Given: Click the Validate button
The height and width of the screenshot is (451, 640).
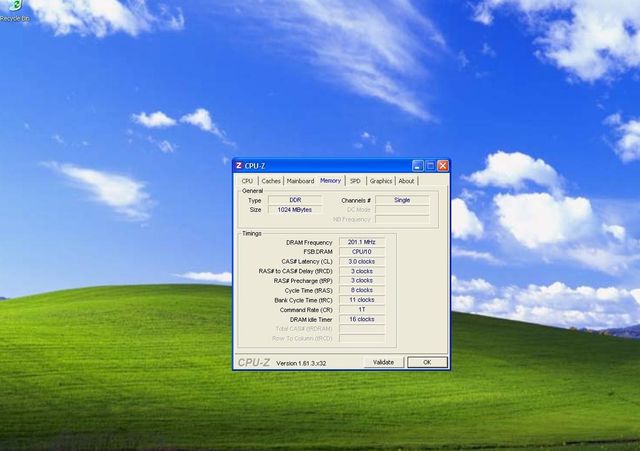Looking at the screenshot, I should [383, 362].
